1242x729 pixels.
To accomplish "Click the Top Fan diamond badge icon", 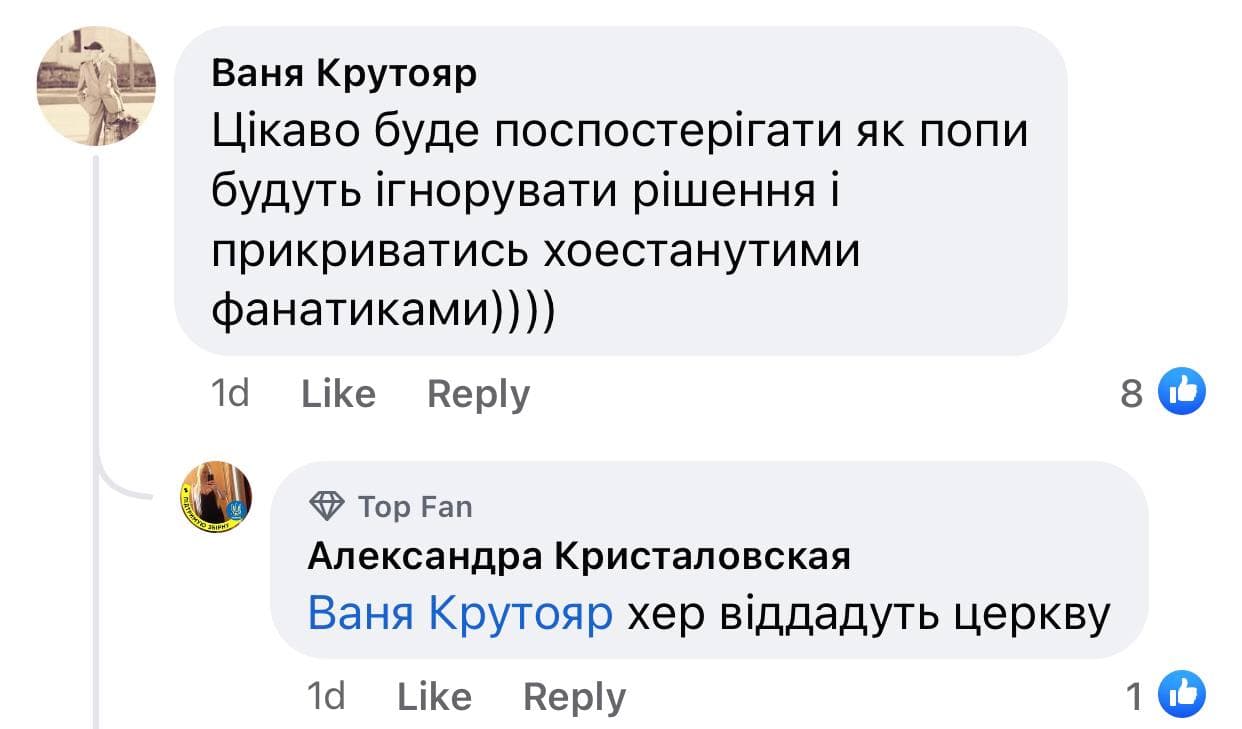I will click(327, 507).
